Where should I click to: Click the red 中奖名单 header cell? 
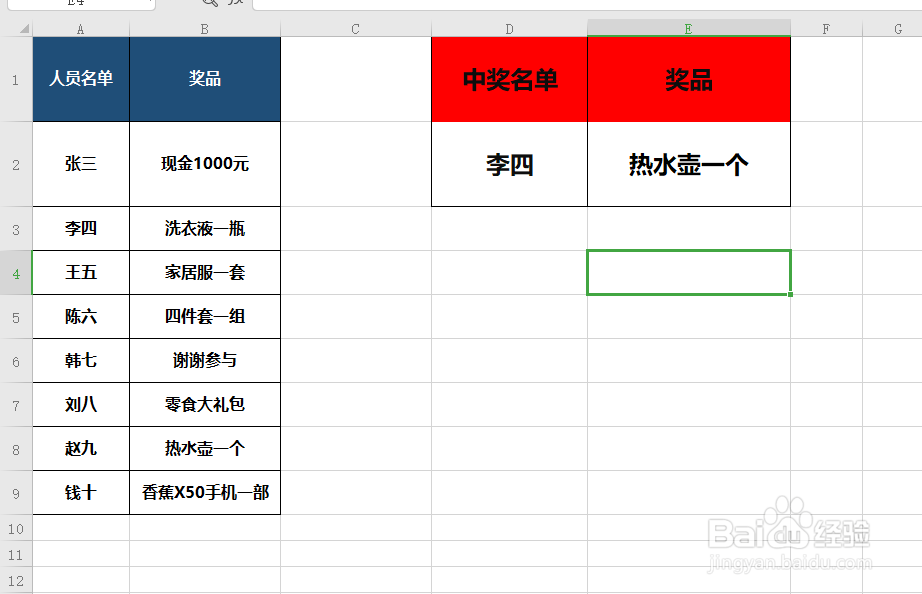click(x=509, y=79)
